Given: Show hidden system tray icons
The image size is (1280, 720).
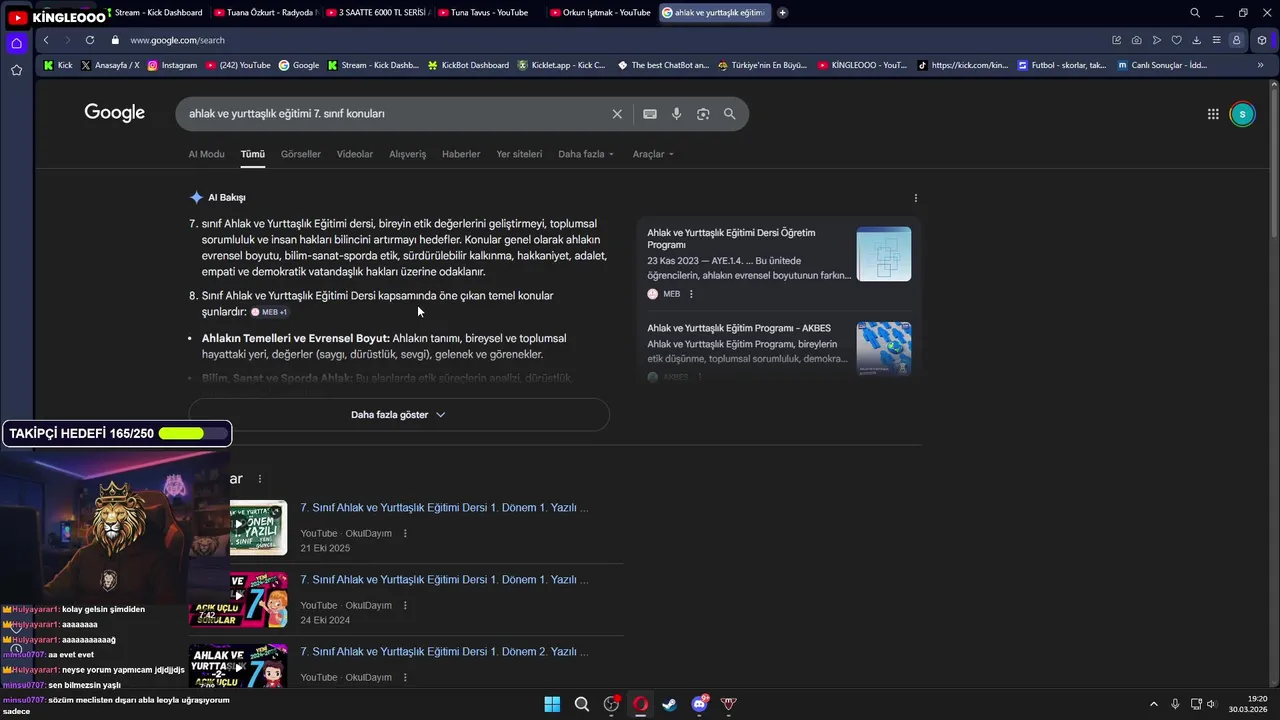Looking at the screenshot, I should tap(1153, 704).
